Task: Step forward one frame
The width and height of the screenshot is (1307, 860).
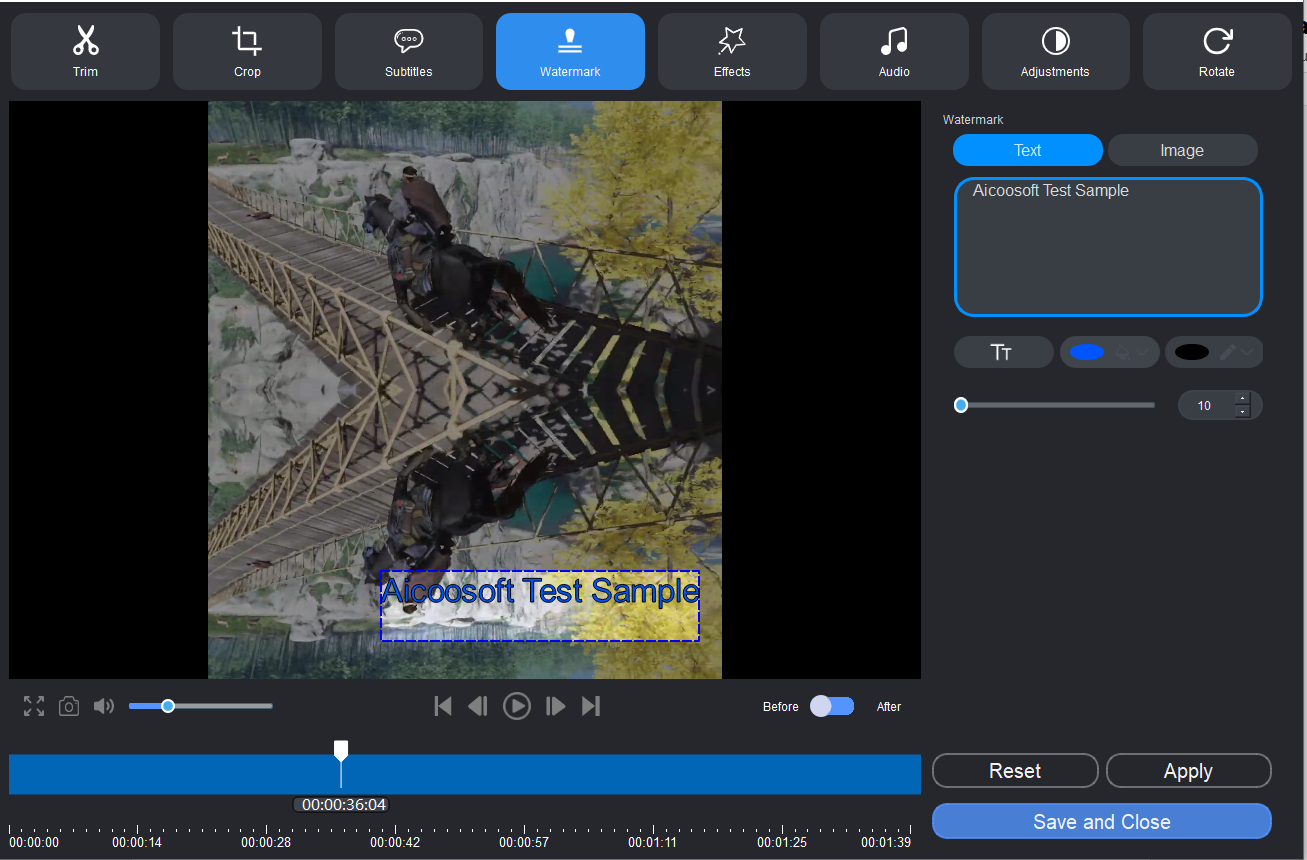Action: 555,706
